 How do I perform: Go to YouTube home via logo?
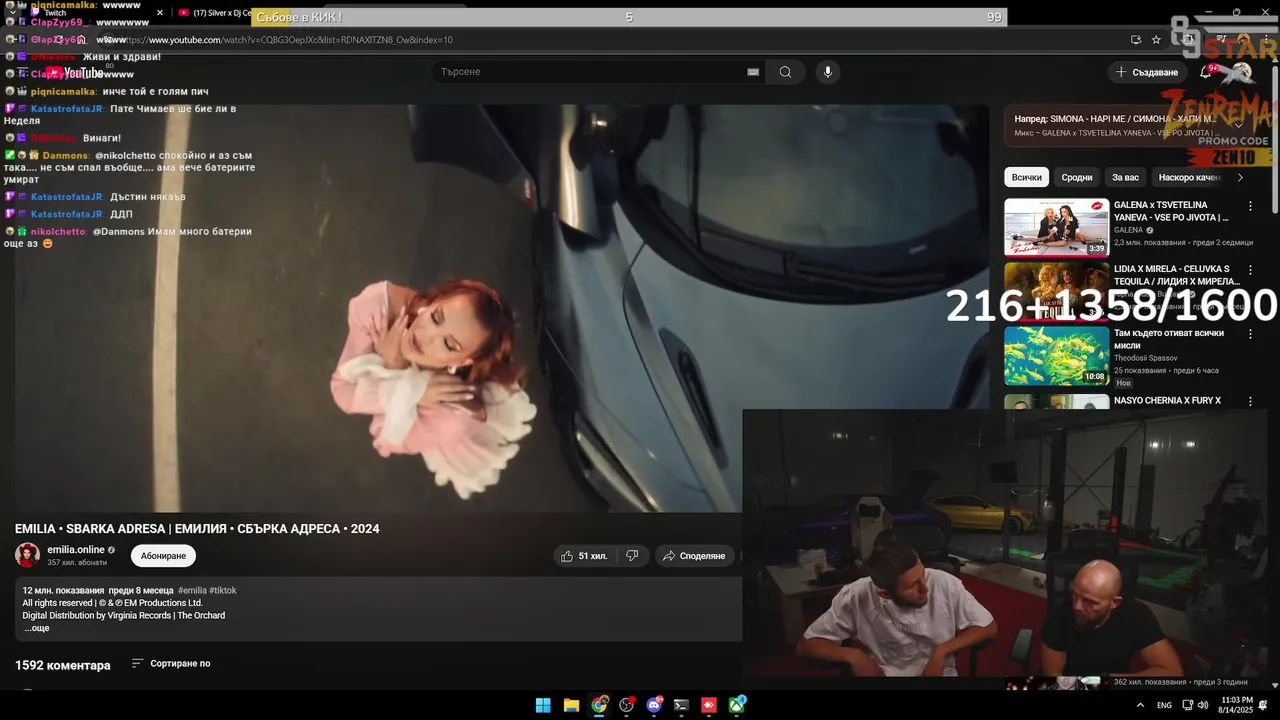tap(75, 72)
